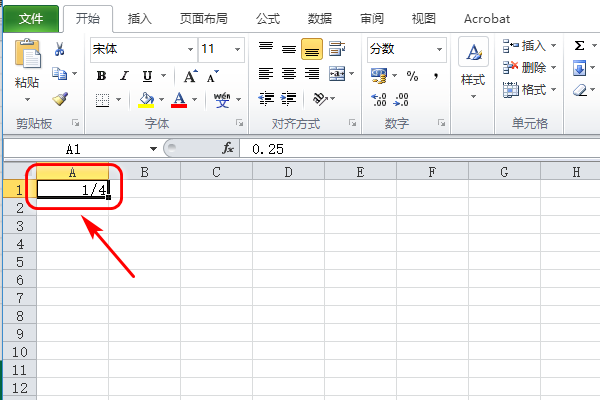Apply comma style
Screen dimensions: 600x400
coord(436,76)
